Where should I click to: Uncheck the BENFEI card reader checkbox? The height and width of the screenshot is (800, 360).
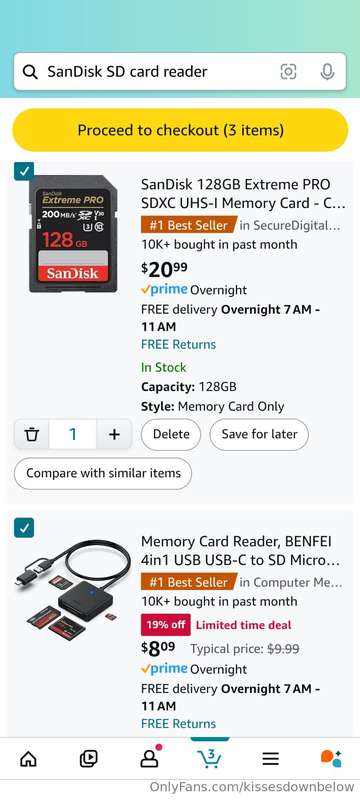point(24,528)
